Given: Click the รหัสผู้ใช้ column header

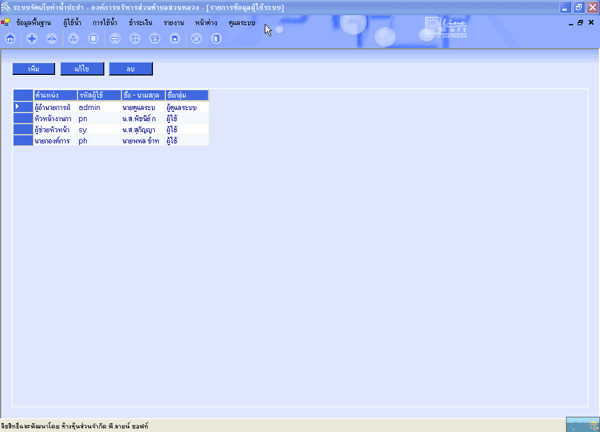Looking at the screenshot, I should tap(97, 94).
